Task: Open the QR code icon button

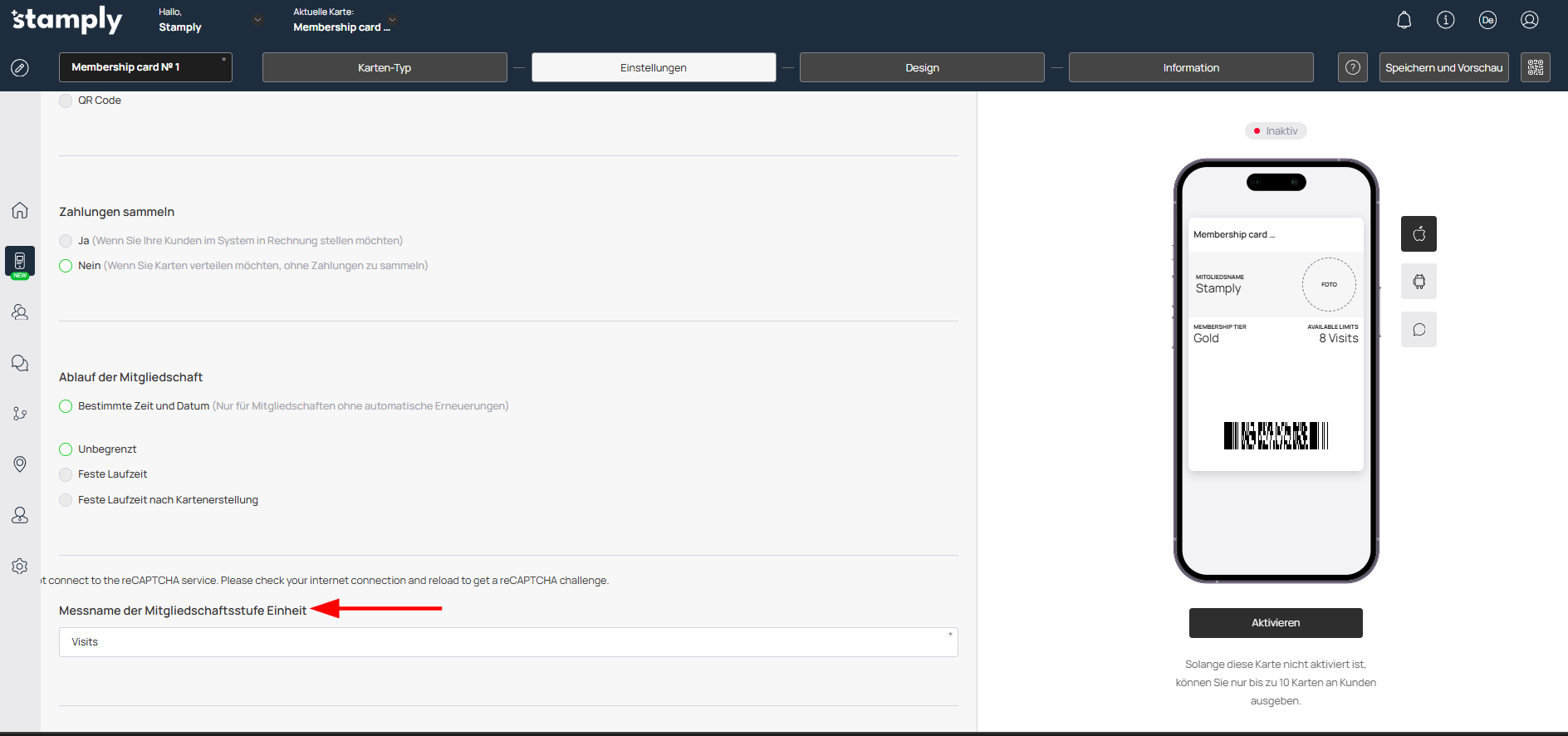Action: click(1535, 67)
